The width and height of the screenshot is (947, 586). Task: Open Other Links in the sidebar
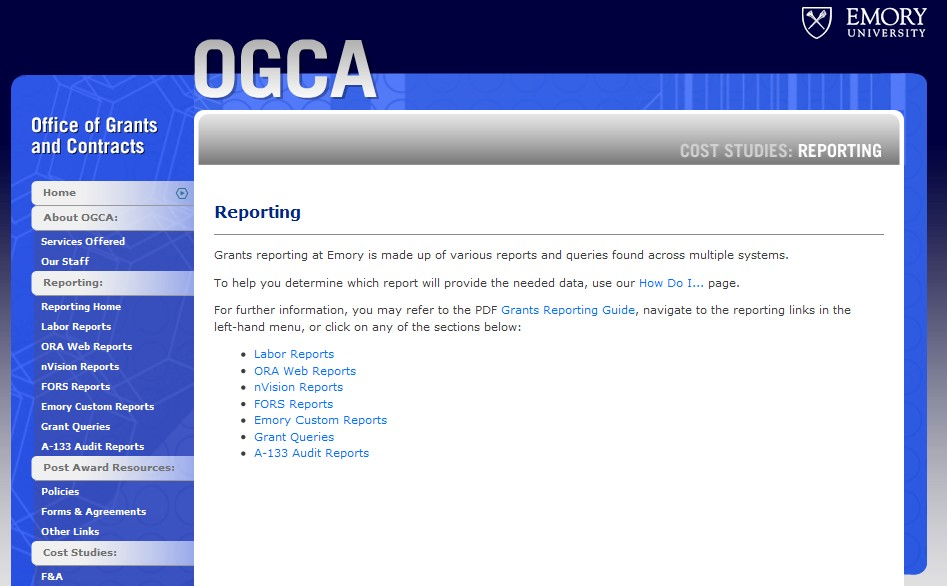point(70,532)
